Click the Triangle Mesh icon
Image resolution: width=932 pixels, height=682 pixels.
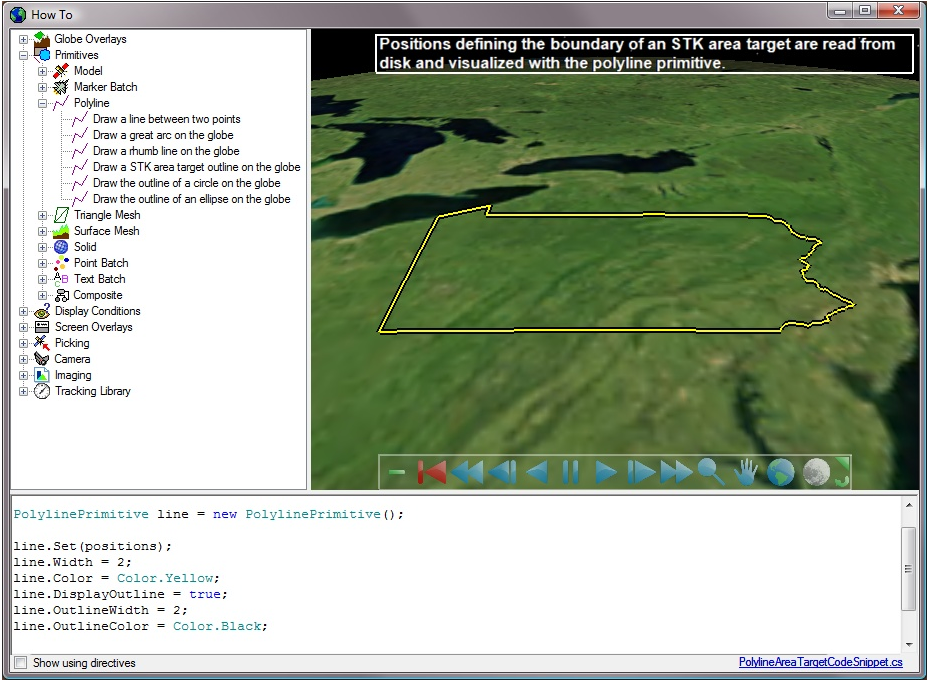tap(61, 215)
